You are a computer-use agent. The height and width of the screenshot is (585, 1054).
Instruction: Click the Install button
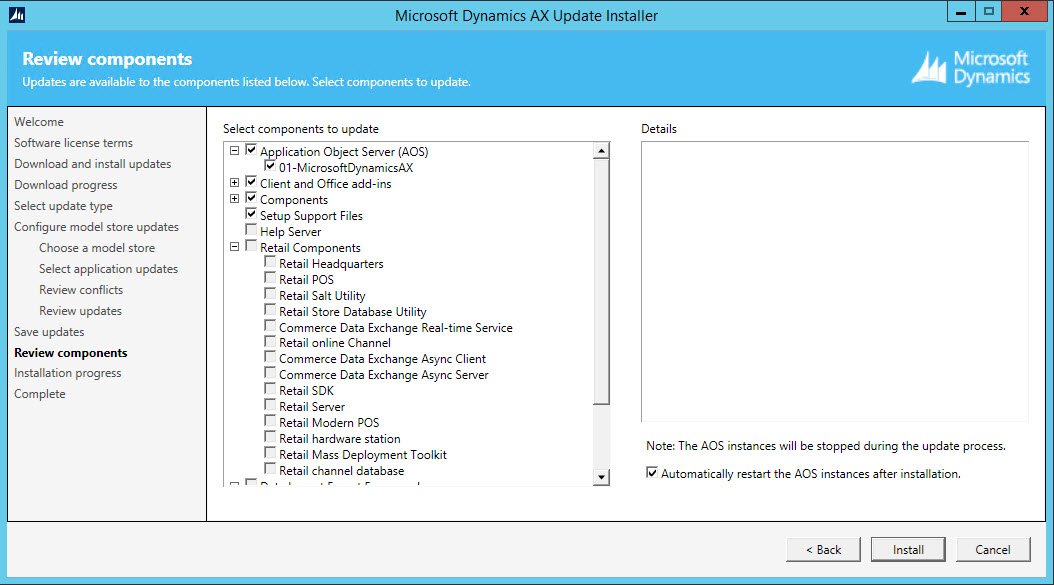908,549
